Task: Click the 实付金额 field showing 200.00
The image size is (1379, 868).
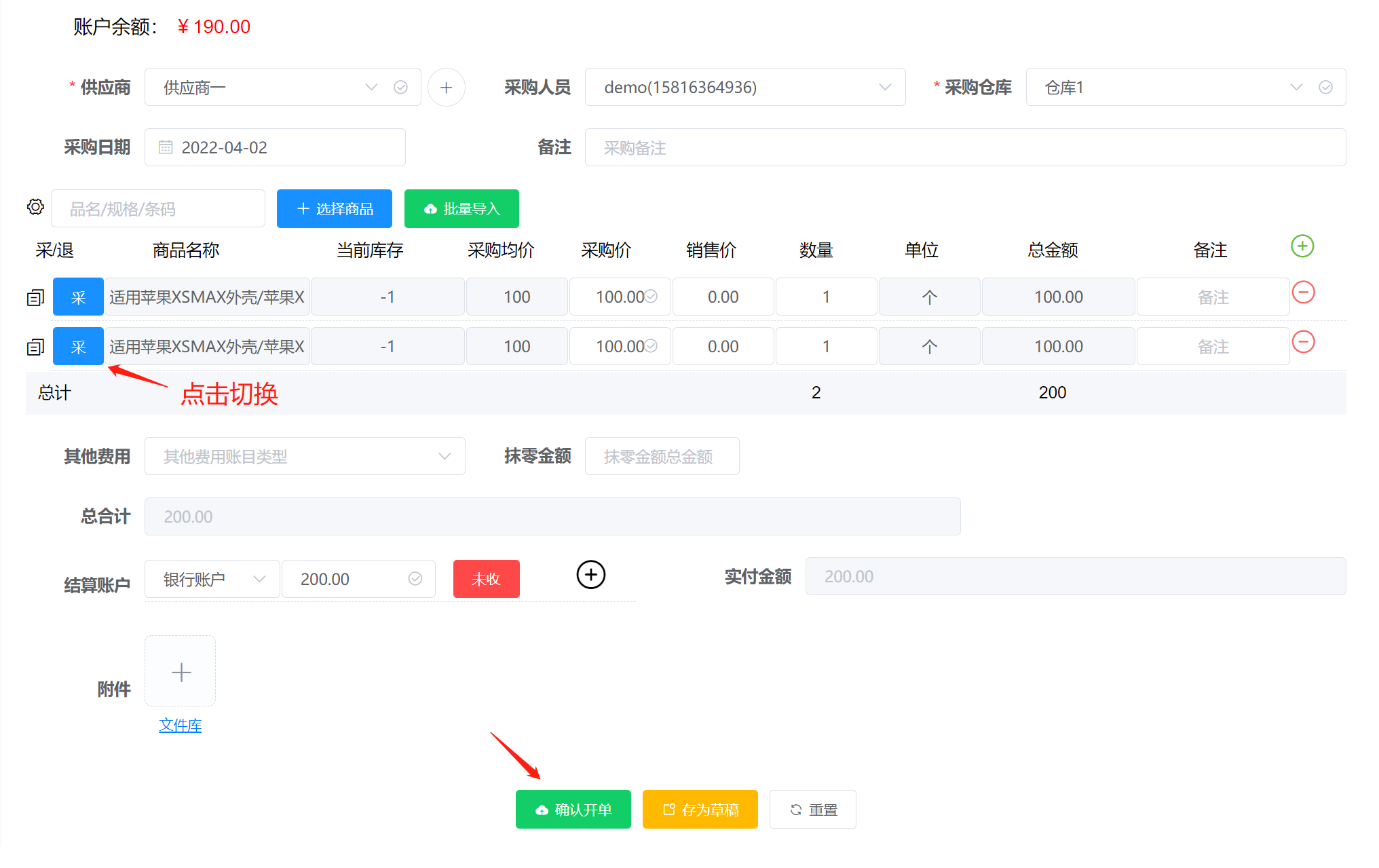Action: [x=1076, y=576]
